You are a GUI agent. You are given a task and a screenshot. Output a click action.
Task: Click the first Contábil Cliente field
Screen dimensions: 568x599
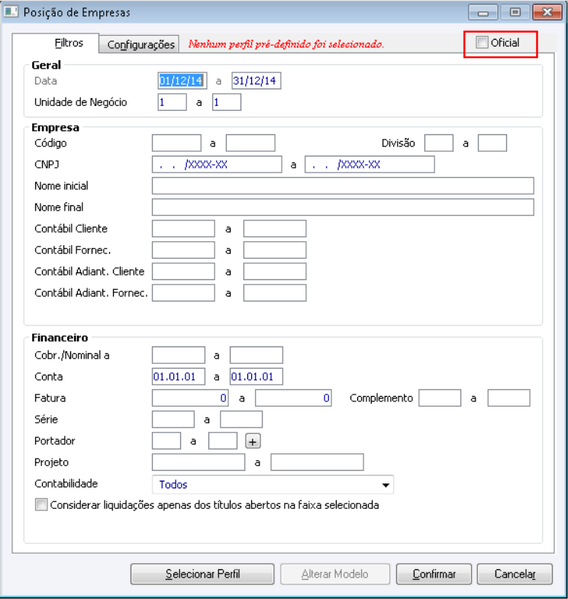[x=183, y=228]
